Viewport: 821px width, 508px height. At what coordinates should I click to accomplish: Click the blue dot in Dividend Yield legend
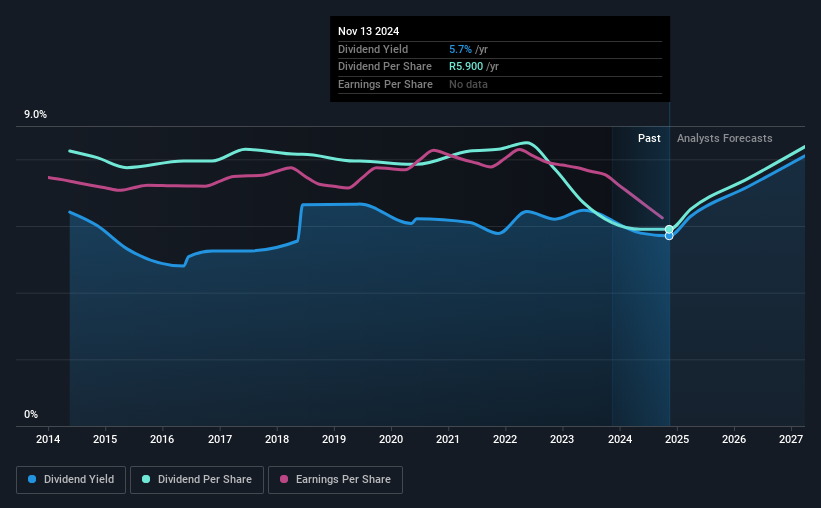click(x=32, y=479)
